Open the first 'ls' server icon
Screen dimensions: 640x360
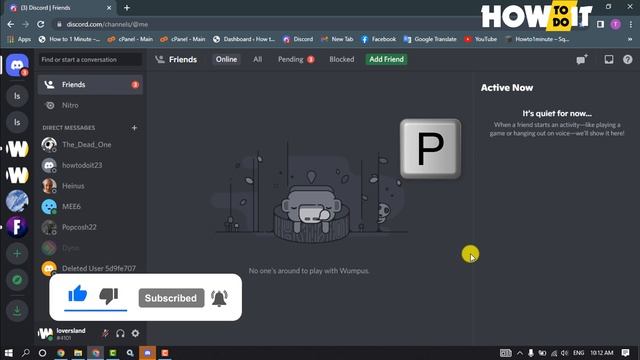coord(17,96)
